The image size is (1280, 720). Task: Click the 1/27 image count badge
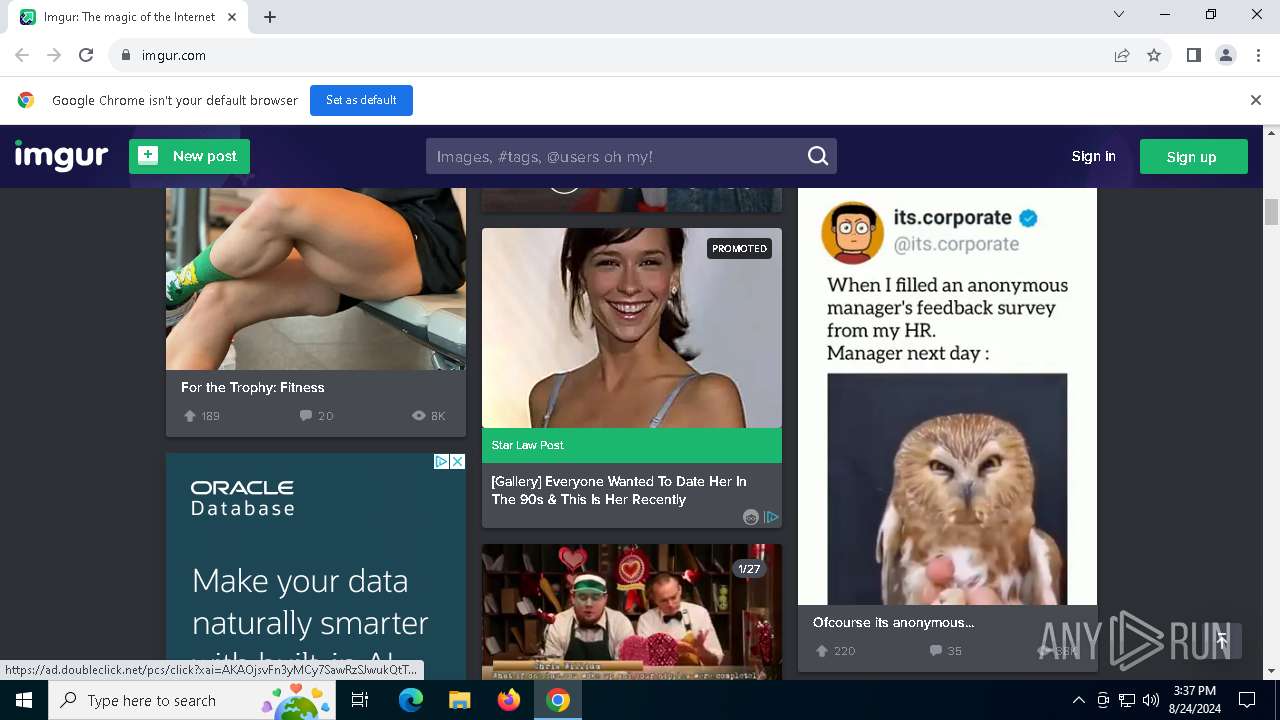pos(749,569)
